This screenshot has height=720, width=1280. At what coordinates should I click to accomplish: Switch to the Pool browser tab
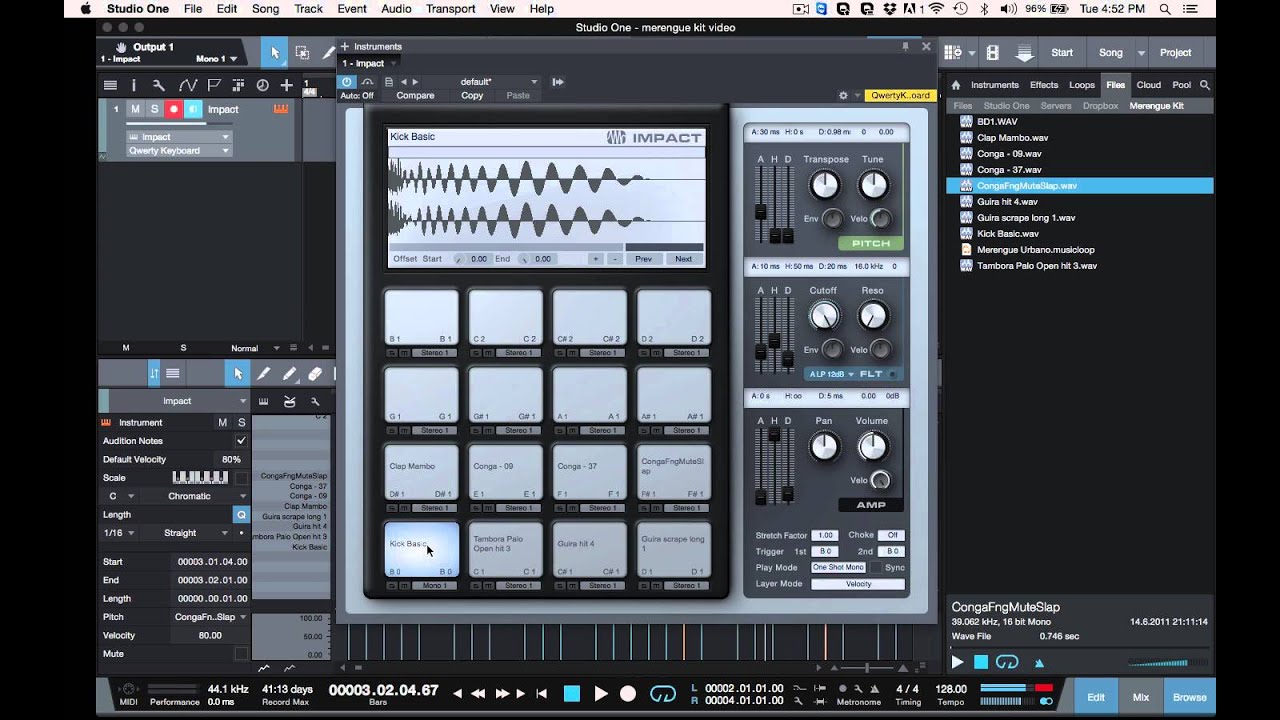pyautogui.click(x=1181, y=85)
